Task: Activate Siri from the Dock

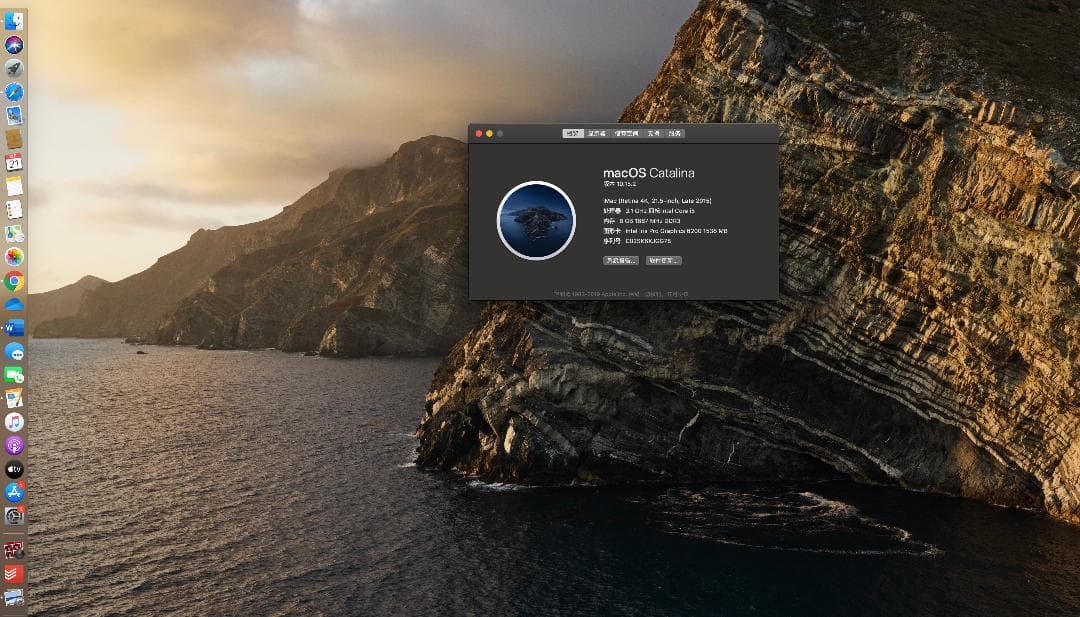Action: tap(14, 43)
